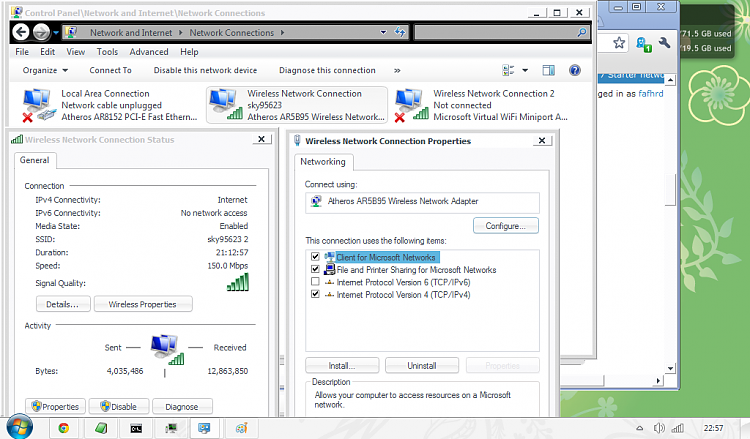Open the address bar history dropdown arrow
750x439 pixels.
(x=383, y=33)
